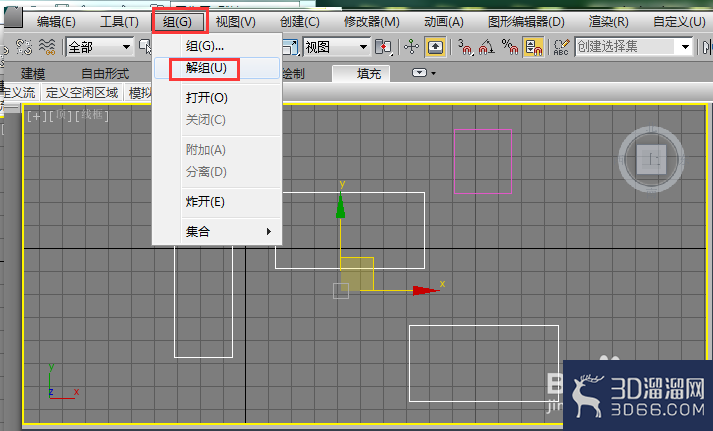Click the [+] viewport menu label
This screenshot has height=431, width=713.
(x=36, y=116)
